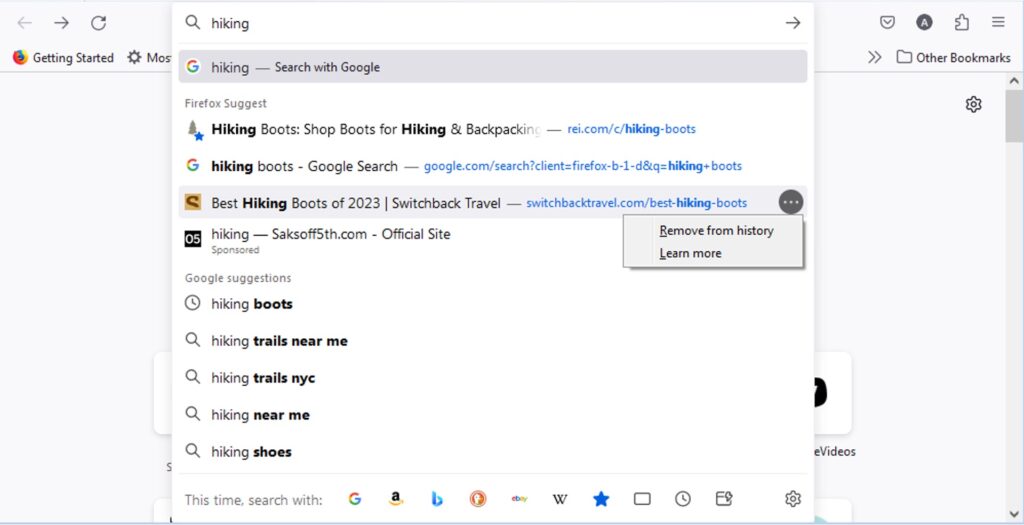Click the page scrollbar up arrow

pyautogui.click(x=1014, y=81)
